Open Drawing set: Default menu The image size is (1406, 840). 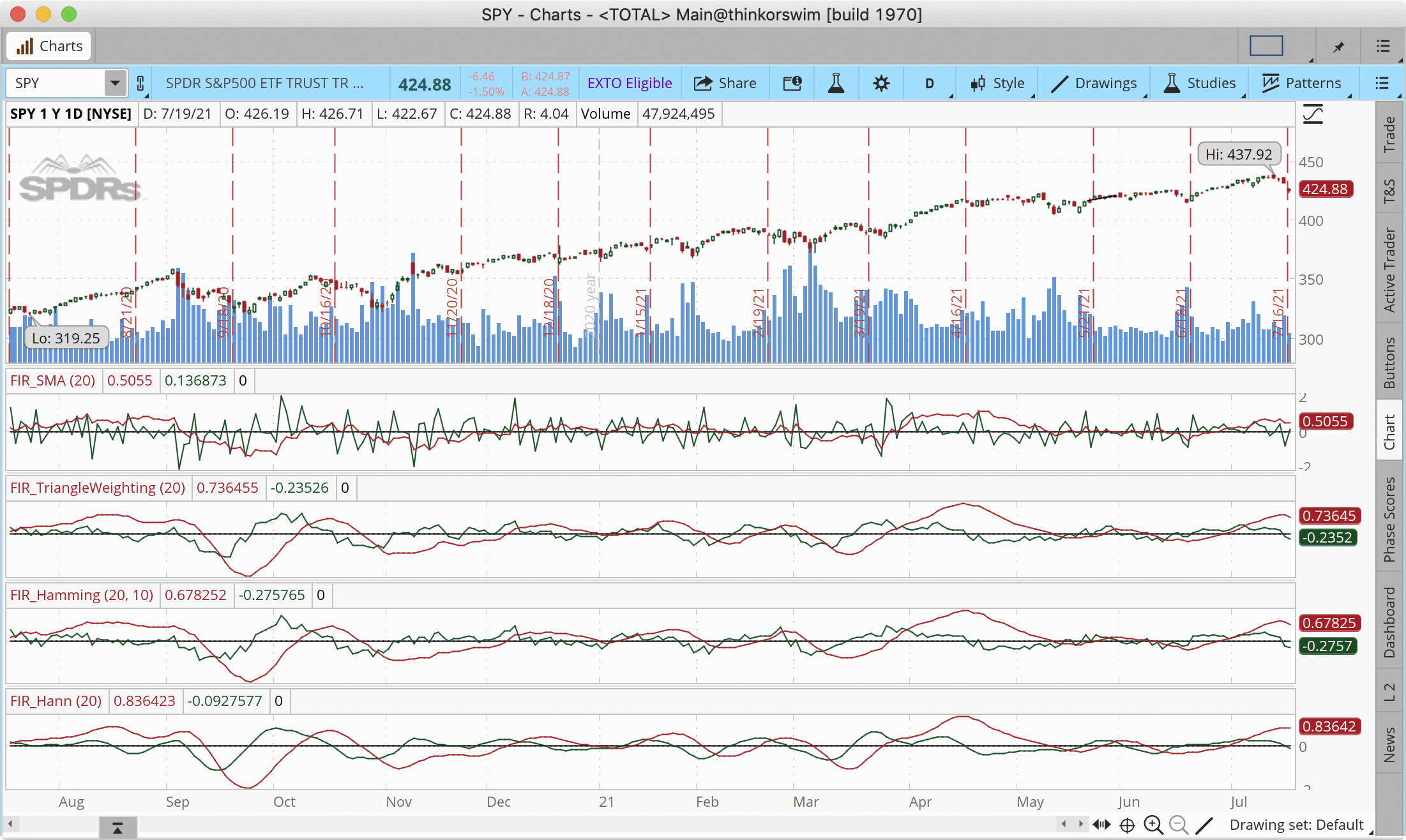pos(1297,825)
